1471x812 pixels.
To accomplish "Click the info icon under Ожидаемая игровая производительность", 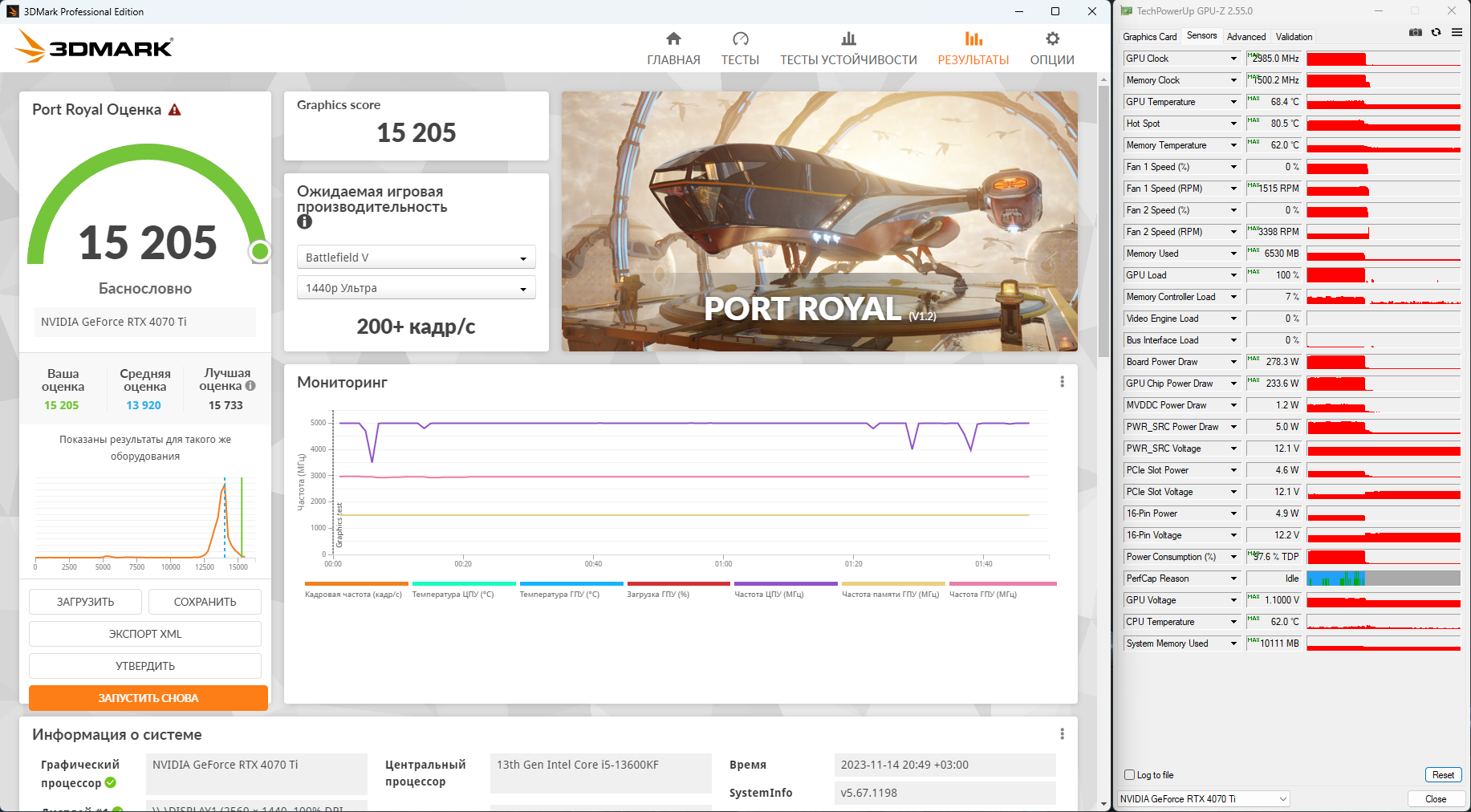I will (304, 222).
